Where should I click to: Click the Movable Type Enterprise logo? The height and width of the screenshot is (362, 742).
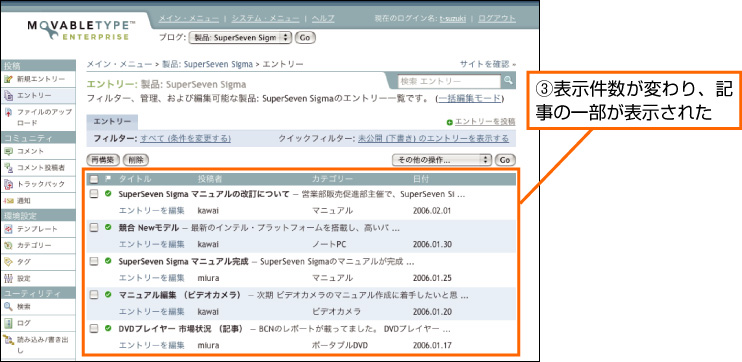(x=82, y=29)
